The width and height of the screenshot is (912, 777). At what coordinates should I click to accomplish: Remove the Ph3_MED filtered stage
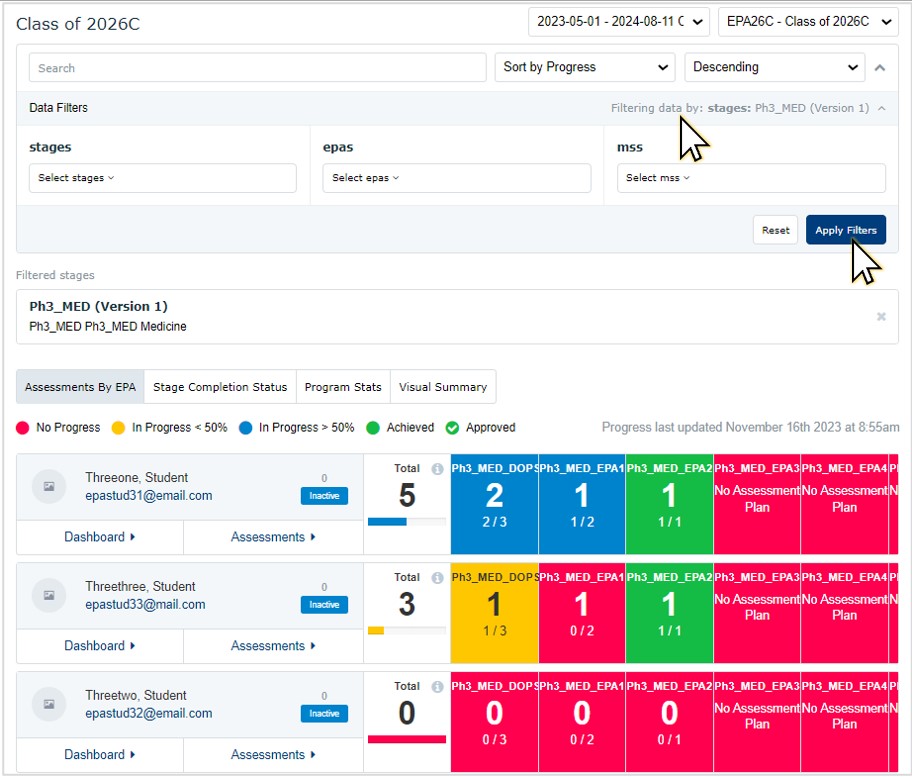pyautogui.click(x=881, y=316)
